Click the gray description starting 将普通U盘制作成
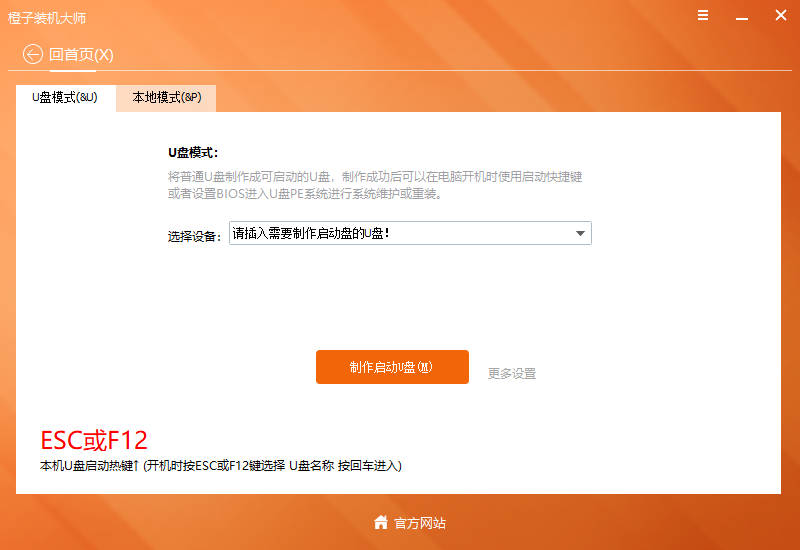 [x=375, y=185]
